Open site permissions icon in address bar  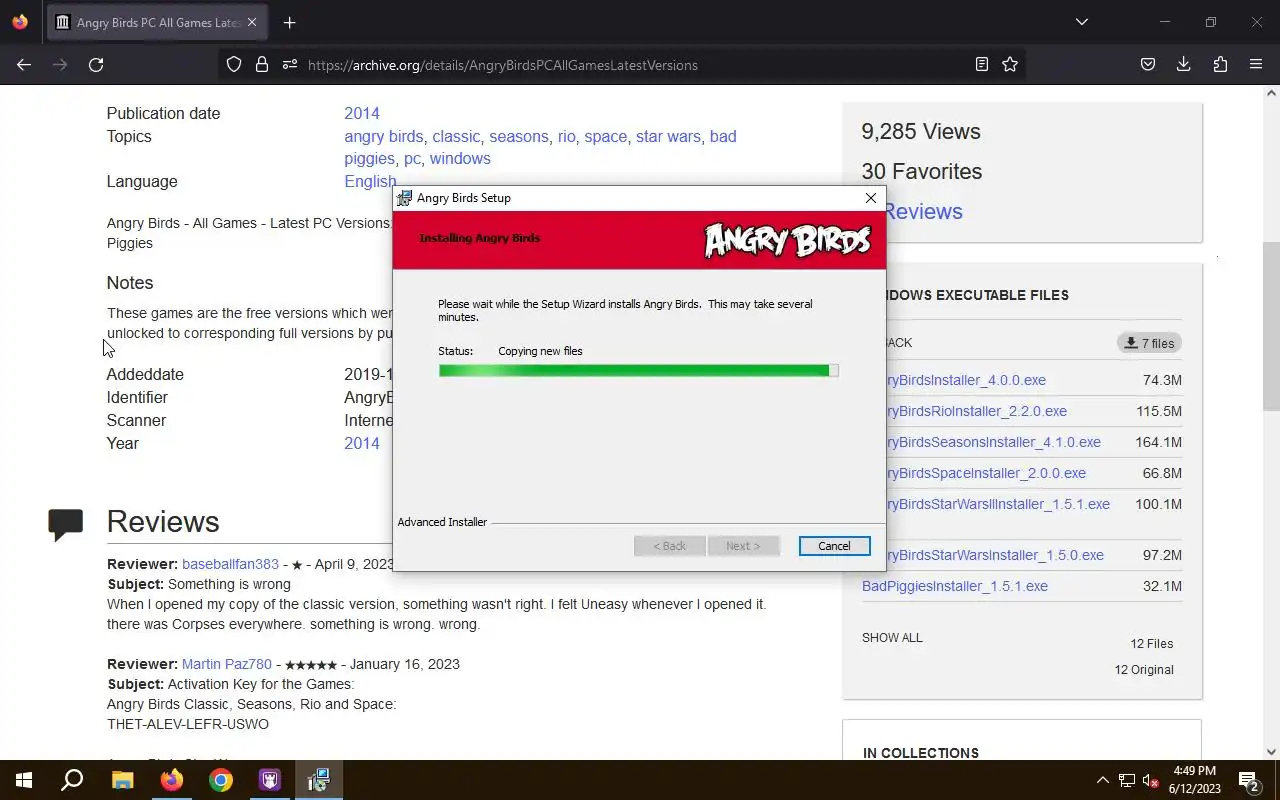290,64
